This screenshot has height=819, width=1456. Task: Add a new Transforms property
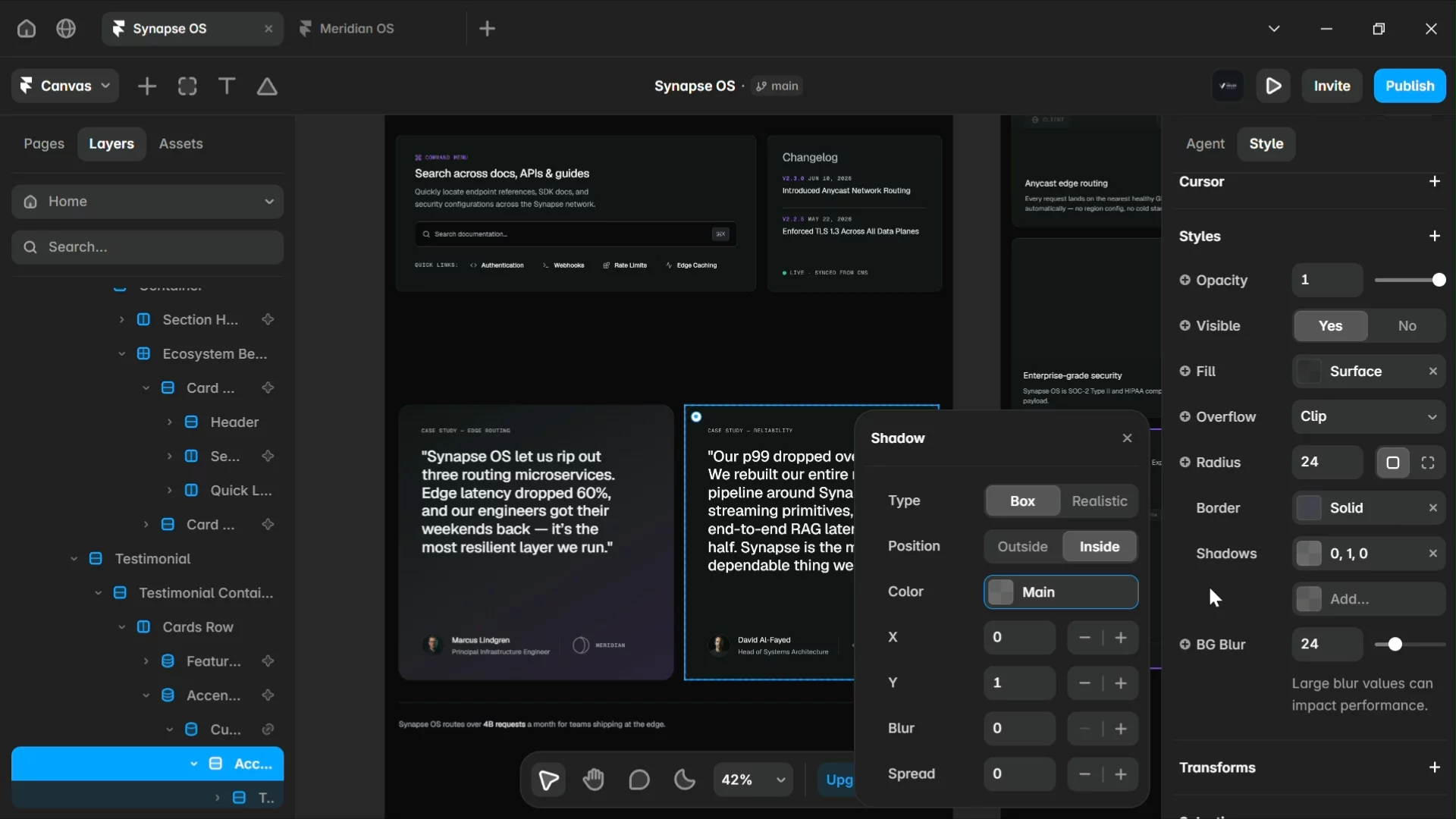pyautogui.click(x=1435, y=767)
